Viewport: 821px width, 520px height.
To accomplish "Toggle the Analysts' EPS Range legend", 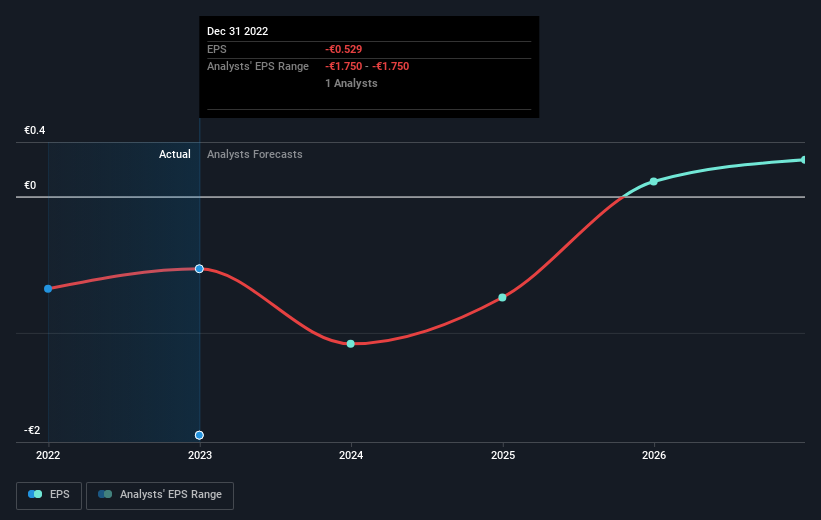I will (160, 495).
